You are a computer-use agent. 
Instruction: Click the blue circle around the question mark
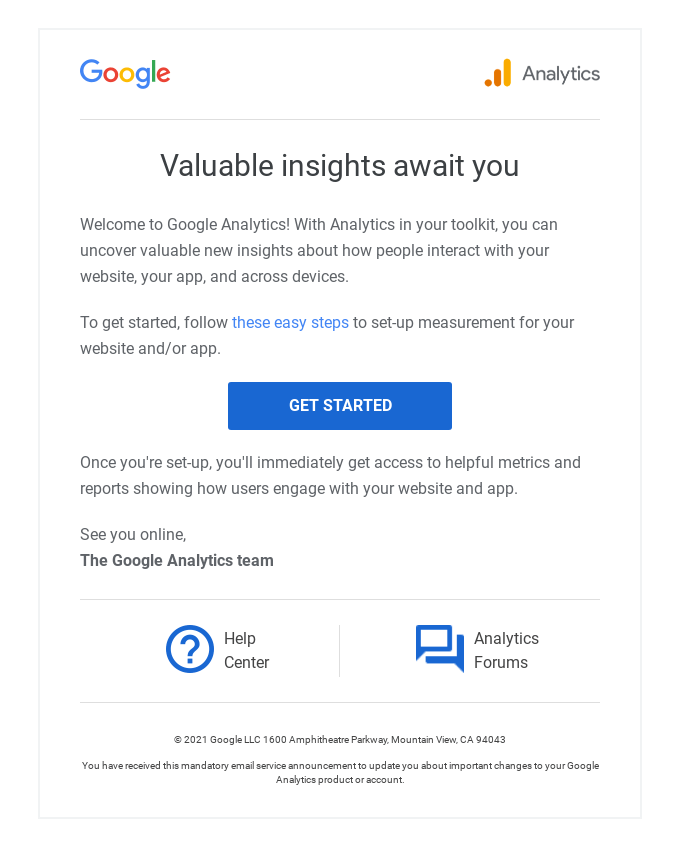pos(190,649)
